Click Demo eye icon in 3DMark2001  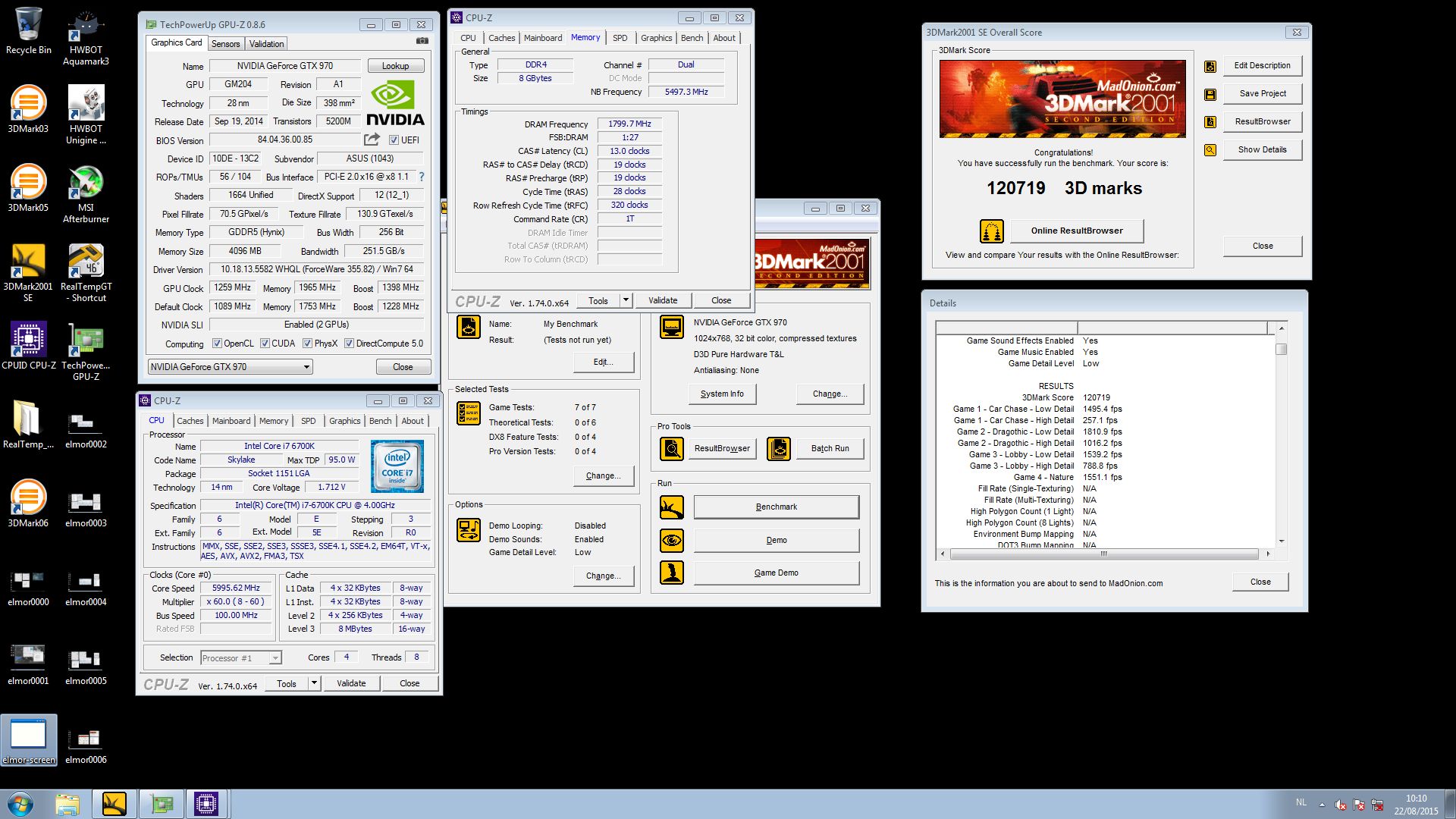point(671,540)
